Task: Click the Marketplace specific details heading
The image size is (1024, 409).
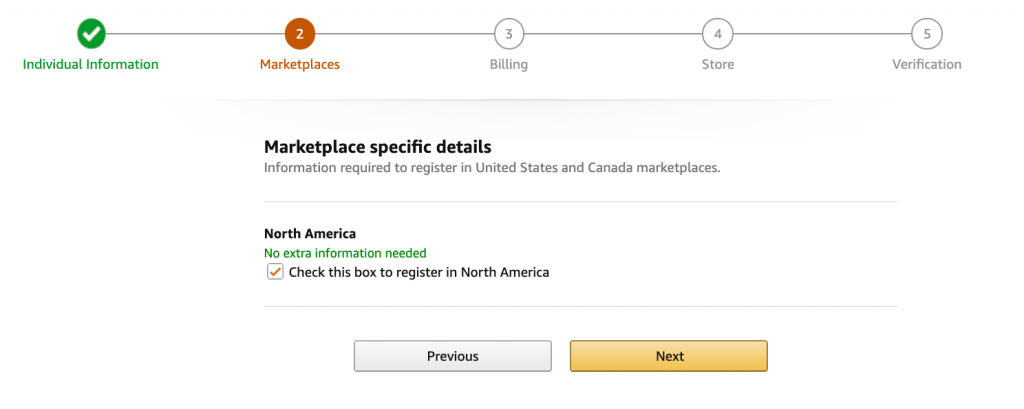Action: click(x=377, y=147)
